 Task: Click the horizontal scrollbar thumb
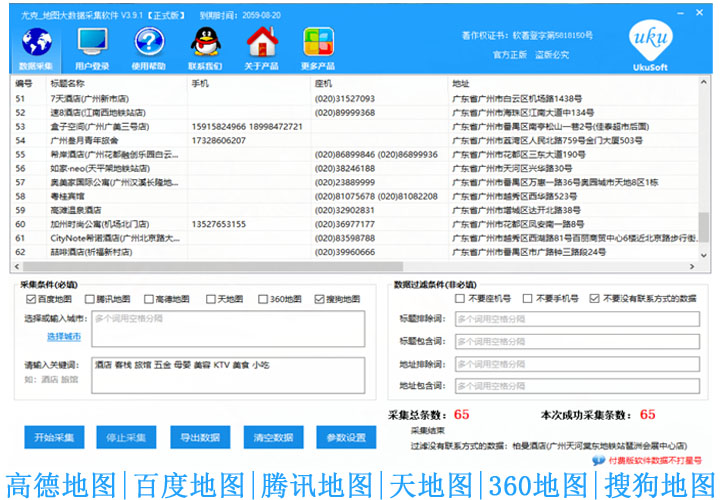pos(213,266)
